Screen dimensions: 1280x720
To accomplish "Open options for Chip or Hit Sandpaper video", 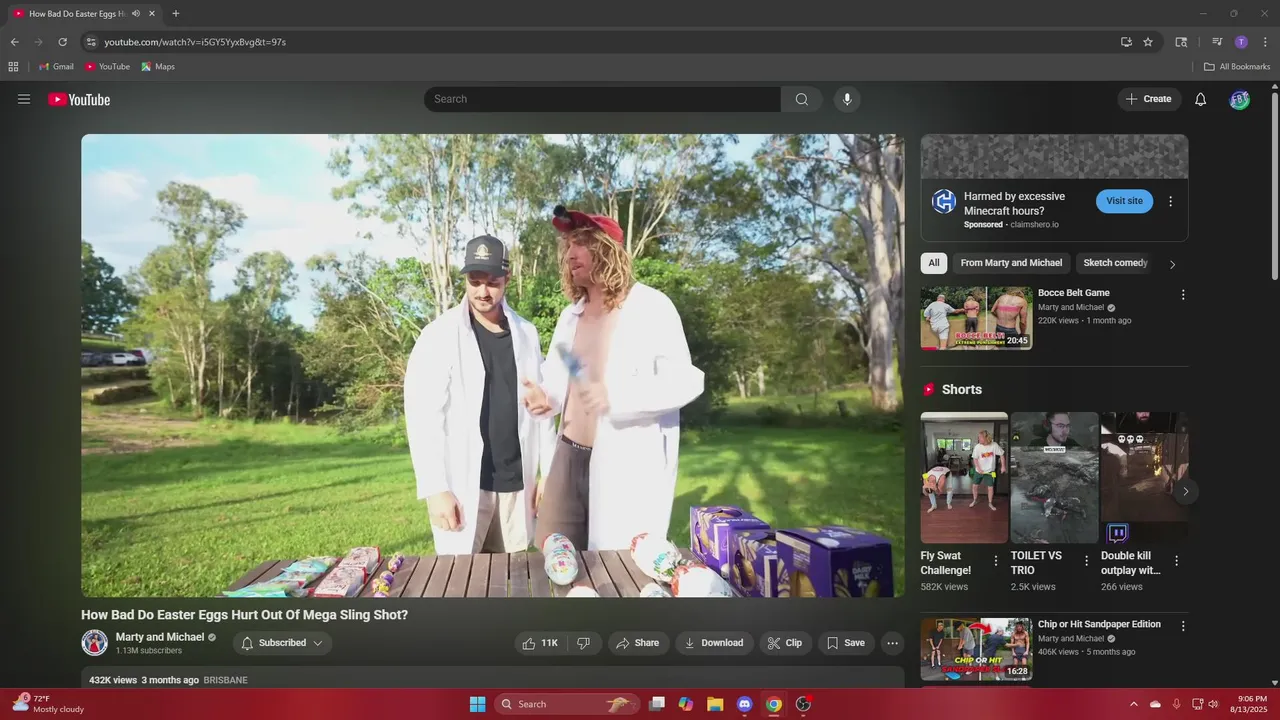I will coord(1183,626).
